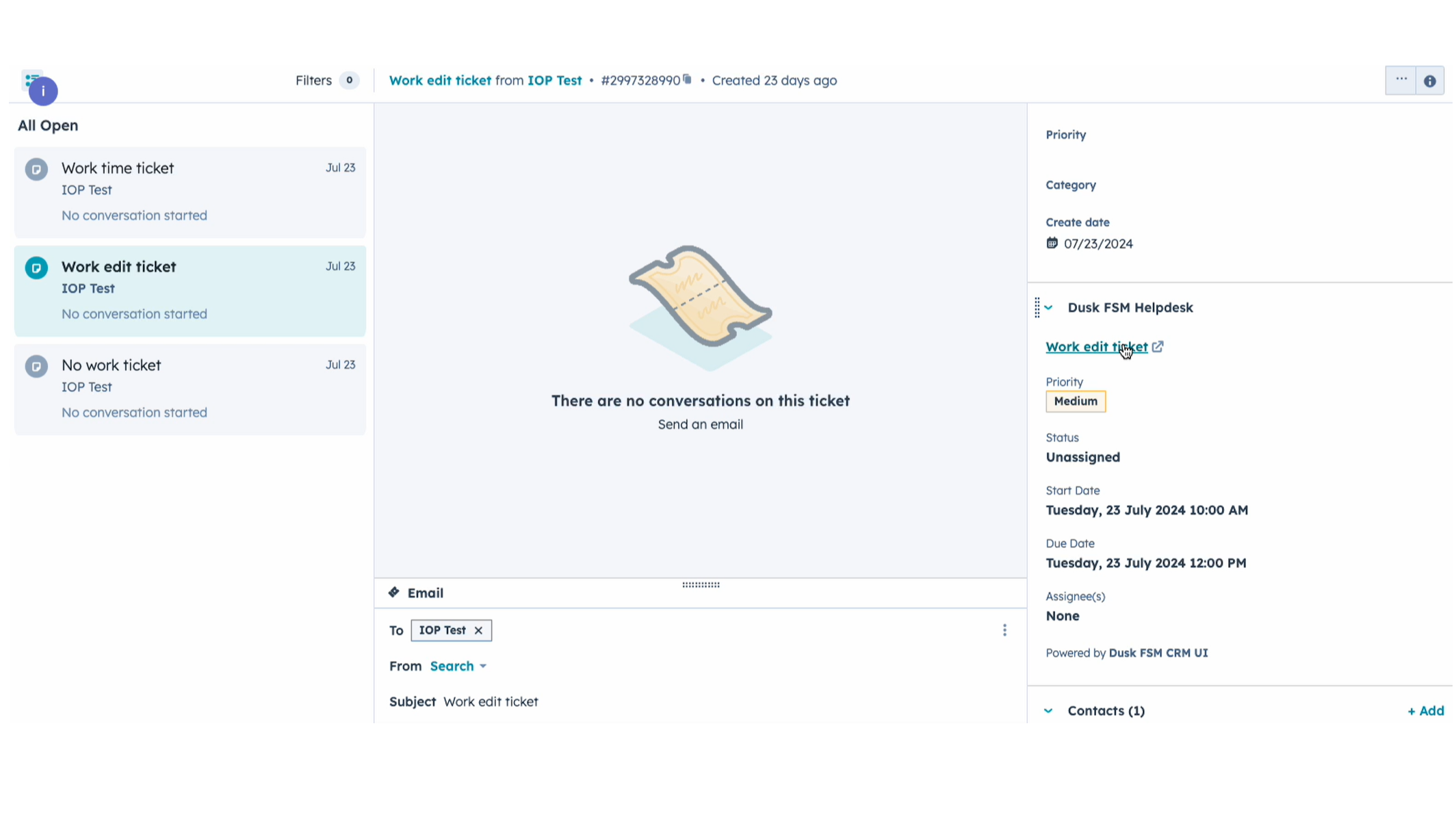This screenshot has height=819, width=1456.
Task: Click the Create date calendar icon
Action: click(1052, 244)
